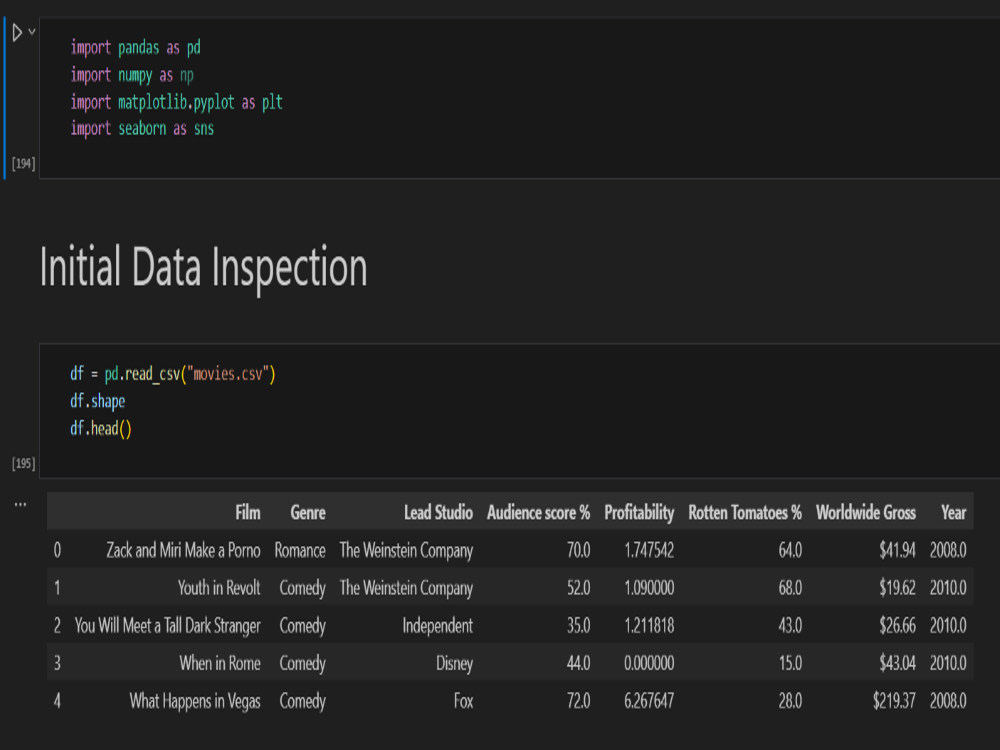
Task: Click the 'import seaborn as sns' line
Action: (142, 128)
